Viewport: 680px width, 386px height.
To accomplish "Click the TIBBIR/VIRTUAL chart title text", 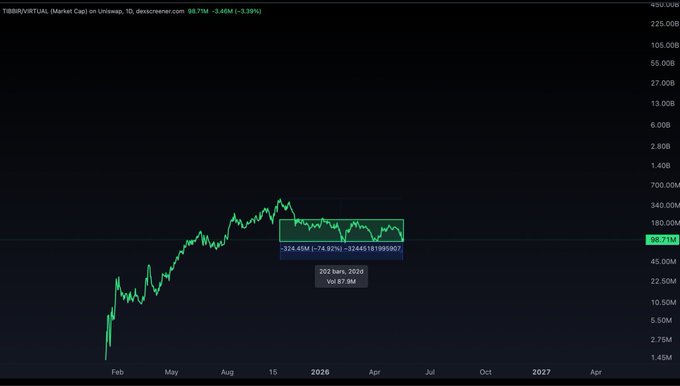I will pos(94,11).
